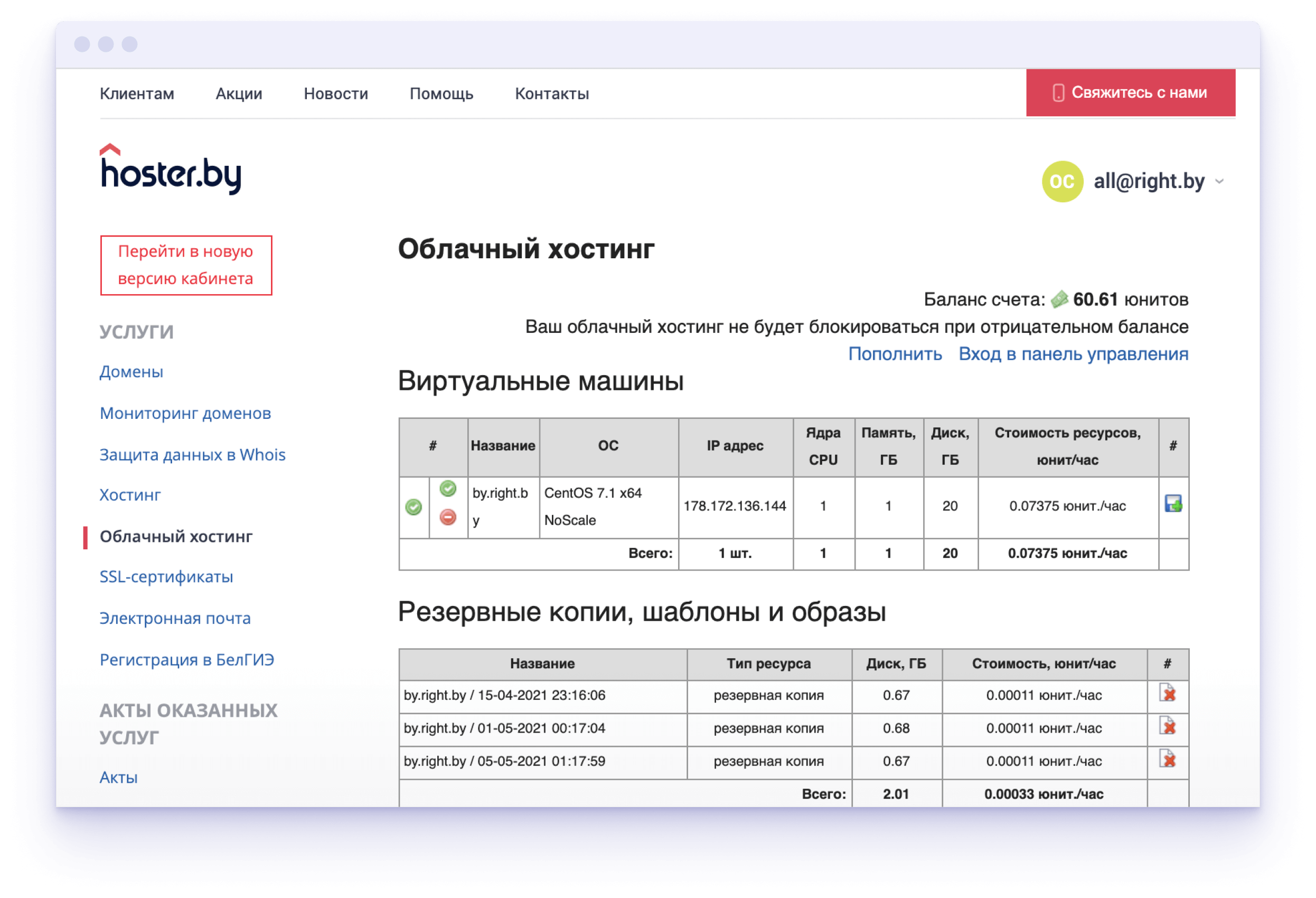This screenshot has height=898, width=1316.
Task: Click the green OC user avatar
Action: [1062, 181]
